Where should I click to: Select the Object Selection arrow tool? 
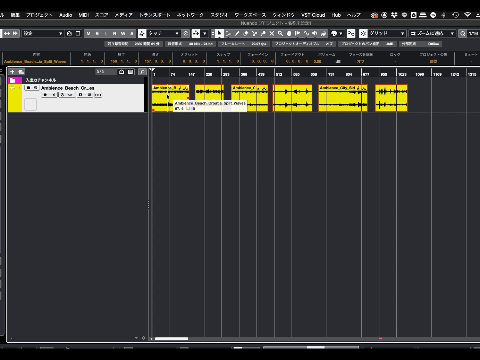pos(219,33)
